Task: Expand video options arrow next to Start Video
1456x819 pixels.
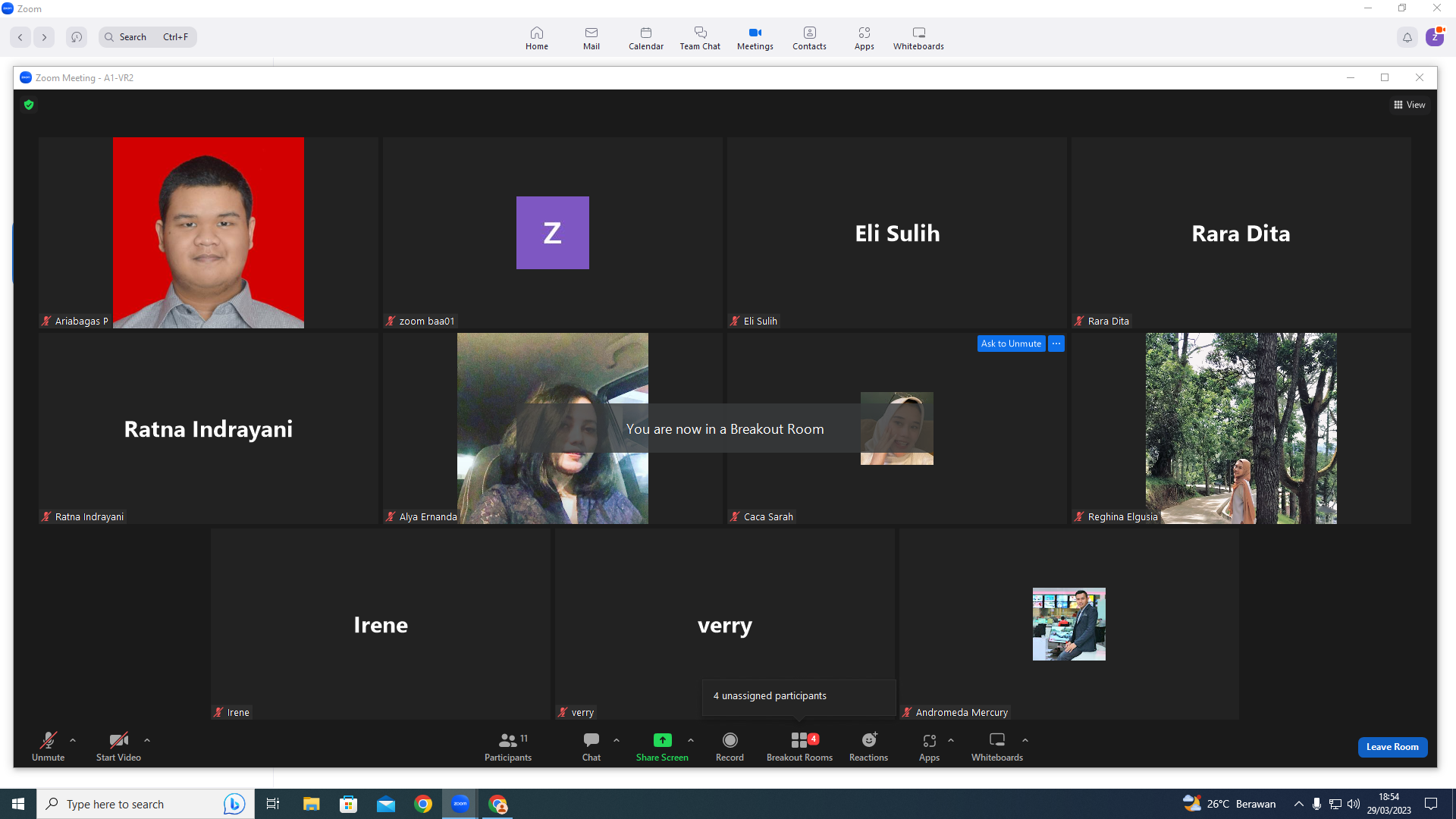Action: click(x=147, y=740)
